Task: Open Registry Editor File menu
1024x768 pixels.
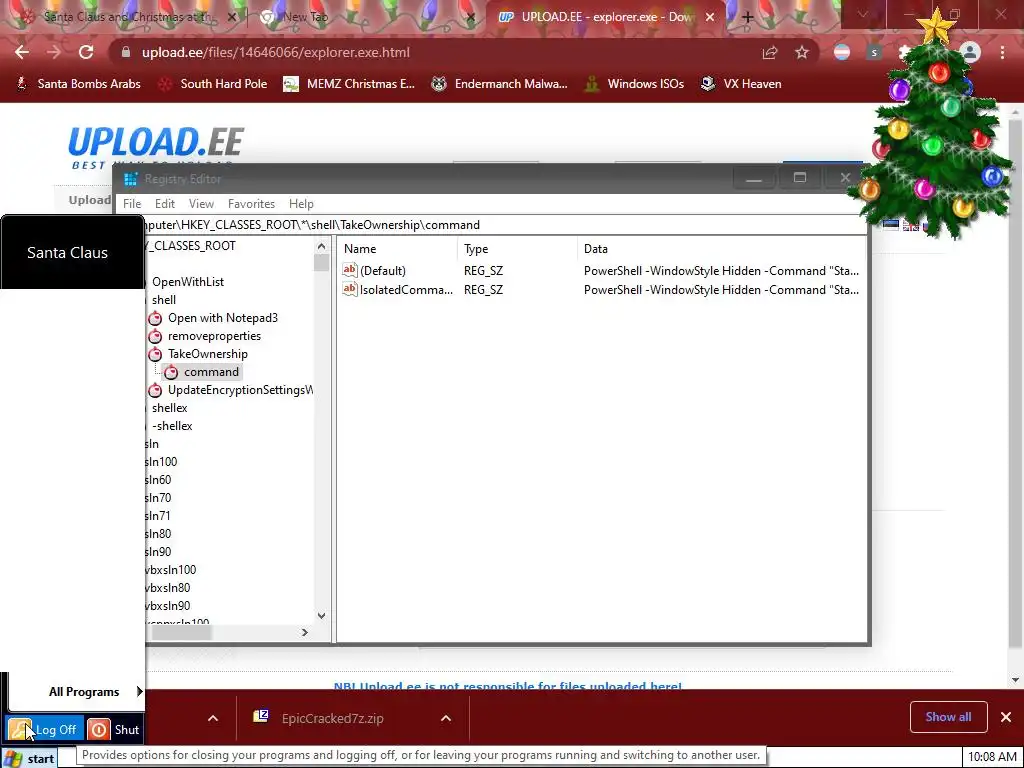Action: click(132, 204)
